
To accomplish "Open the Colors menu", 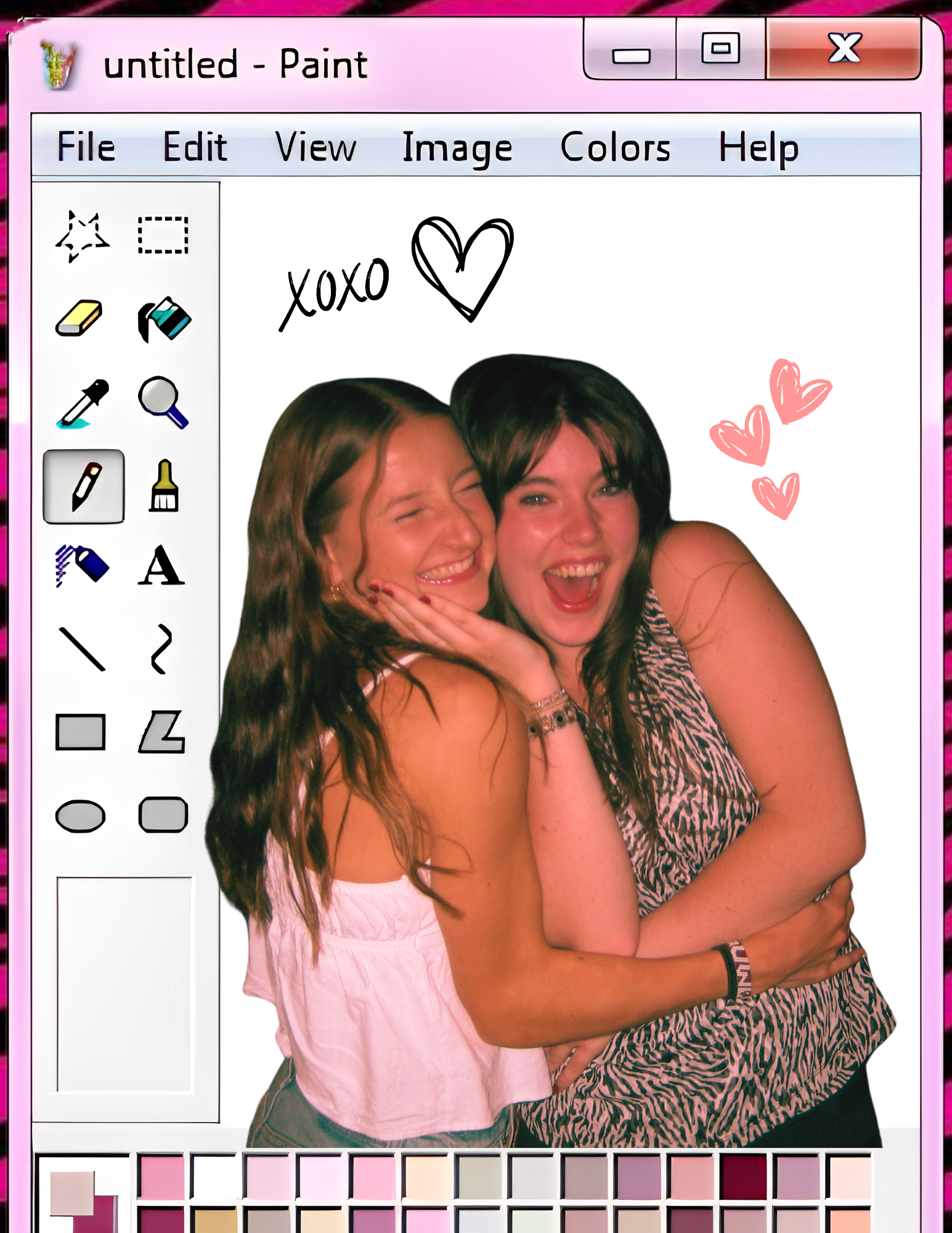I will coord(615,147).
